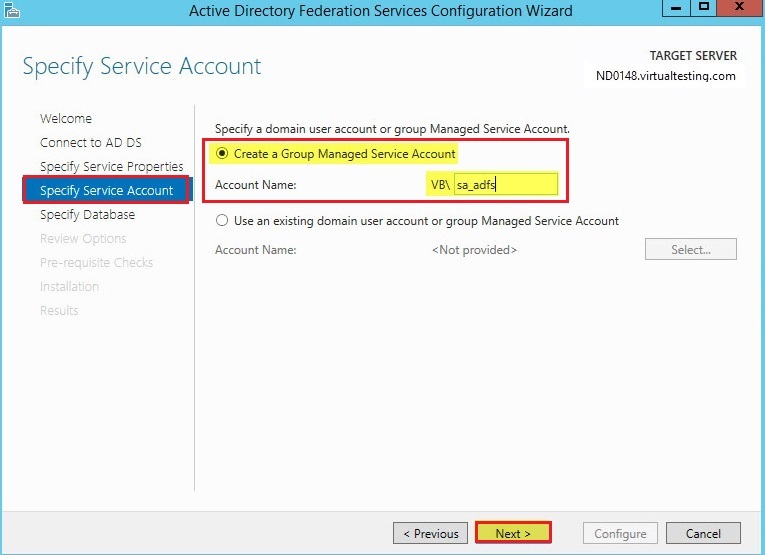Click the Results step
The width and height of the screenshot is (765, 555).
pyautogui.click(x=59, y=310)
